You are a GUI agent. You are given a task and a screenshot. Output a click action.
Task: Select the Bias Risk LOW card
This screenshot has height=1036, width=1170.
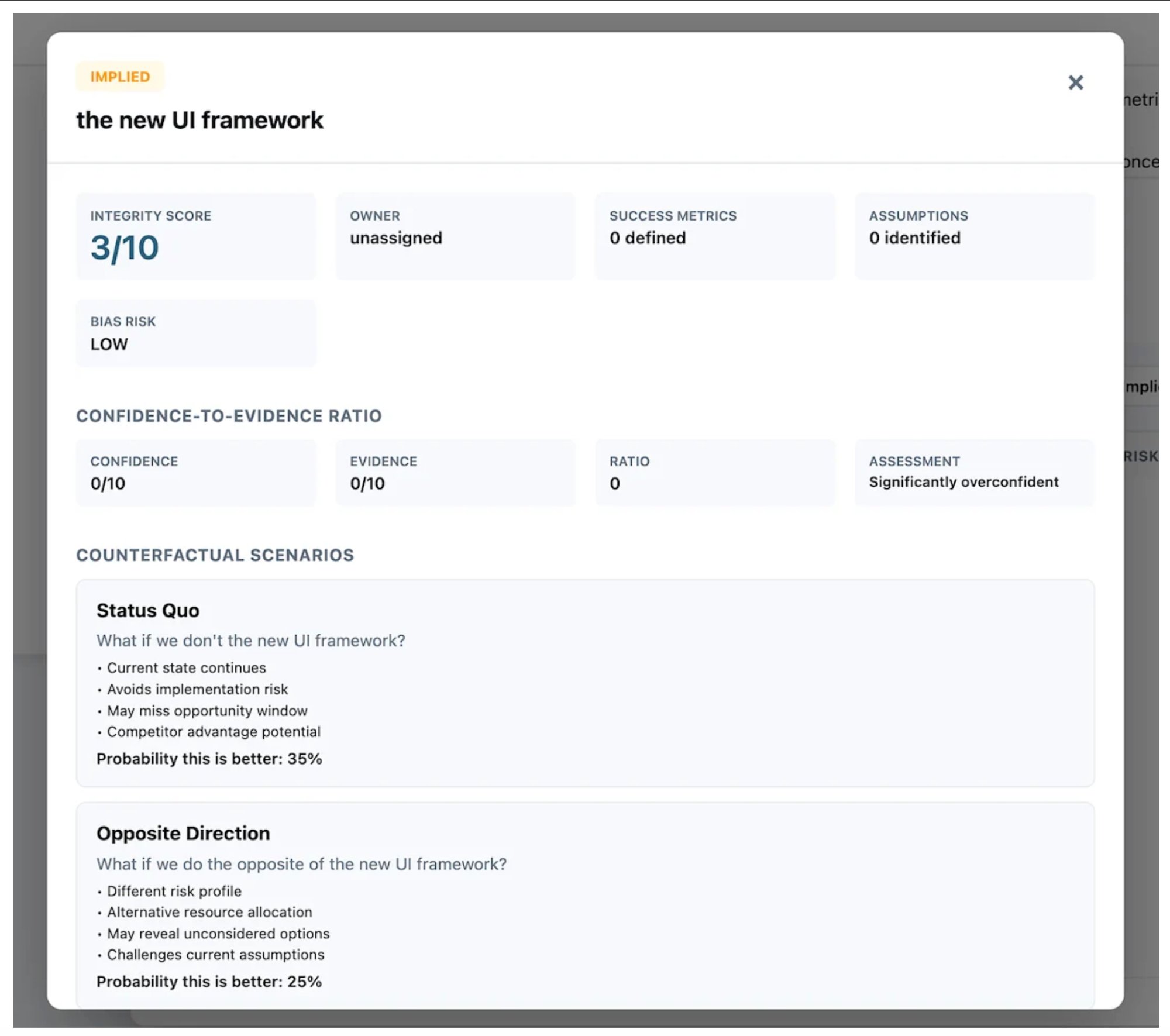point(196,333)
